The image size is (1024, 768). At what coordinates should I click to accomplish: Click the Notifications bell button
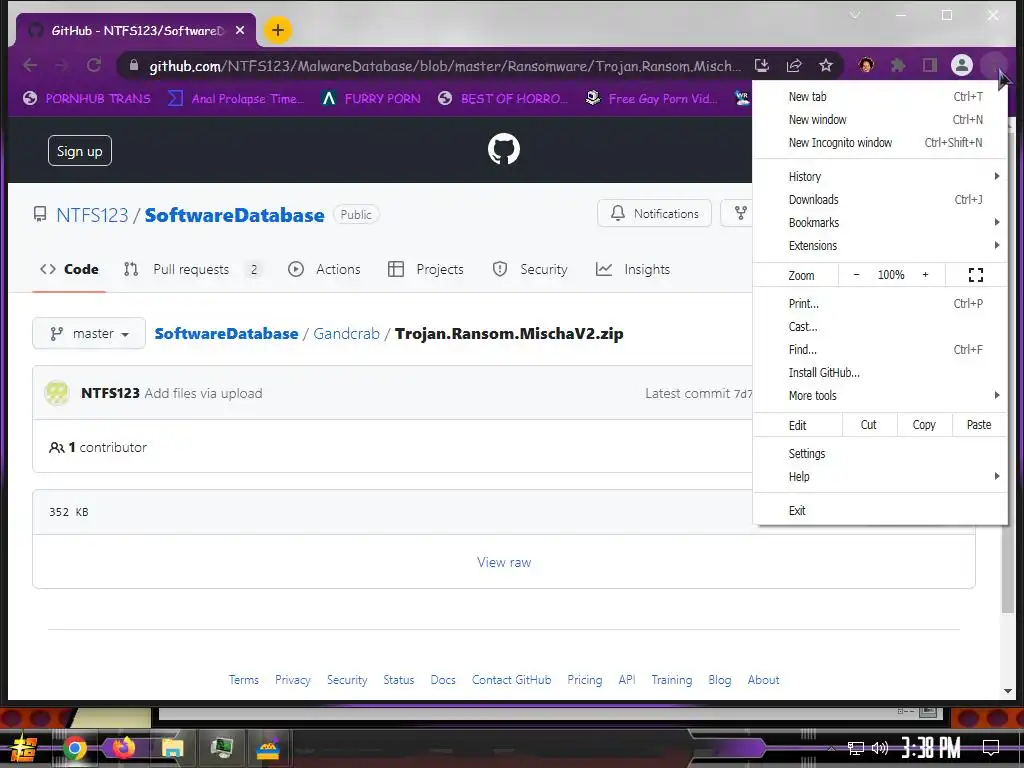point(654,214)
